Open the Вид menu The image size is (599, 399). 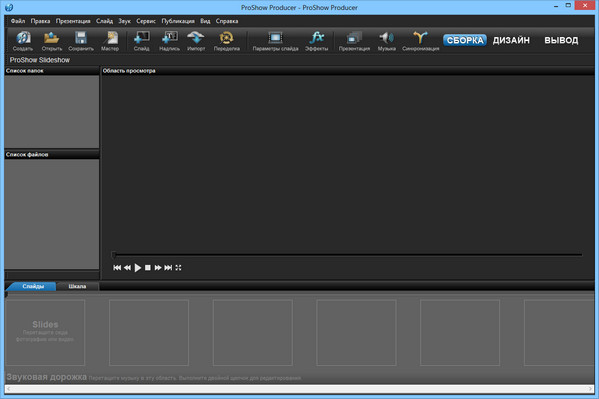205,21
